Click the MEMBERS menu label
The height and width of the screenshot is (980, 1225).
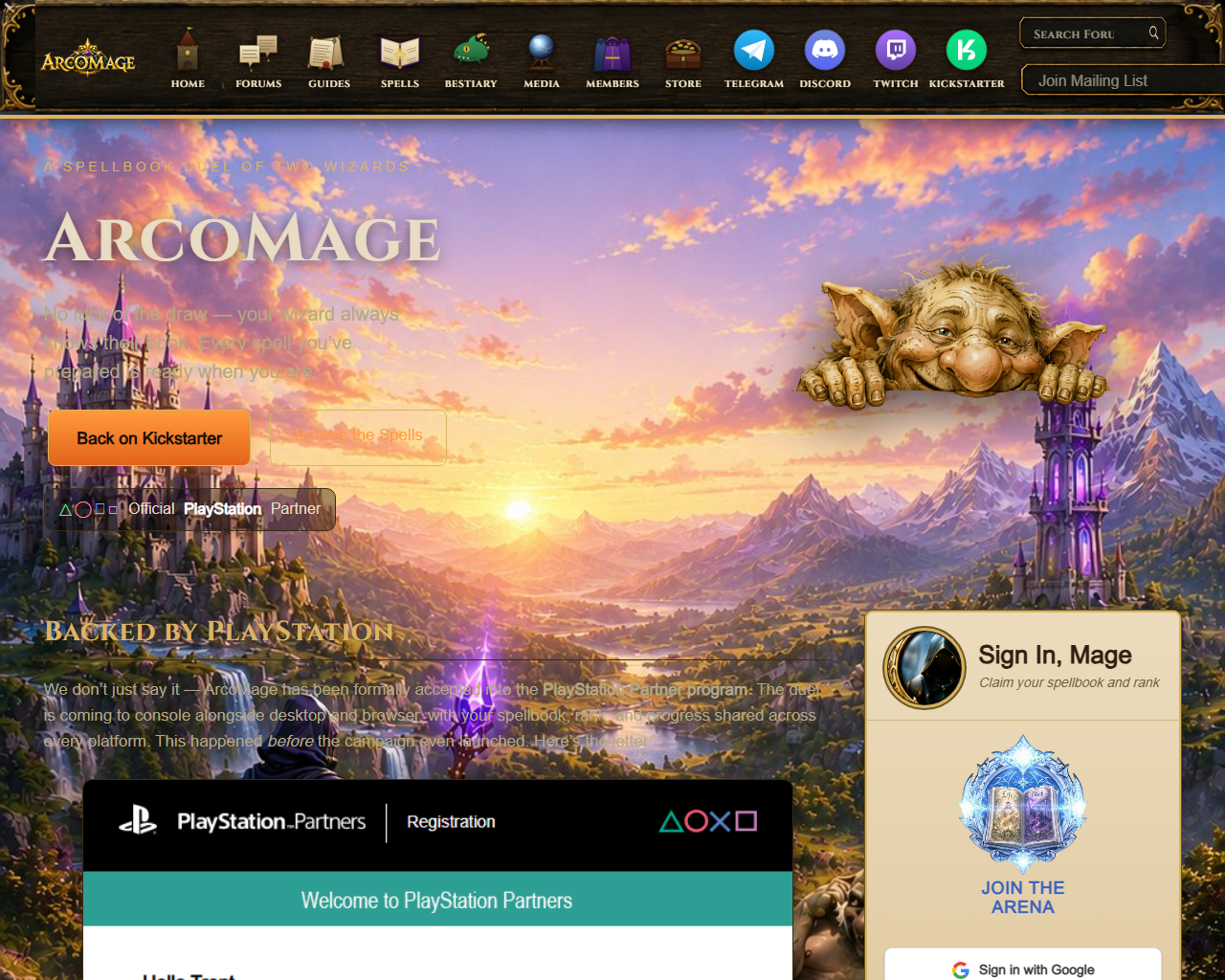pos(612,84)
